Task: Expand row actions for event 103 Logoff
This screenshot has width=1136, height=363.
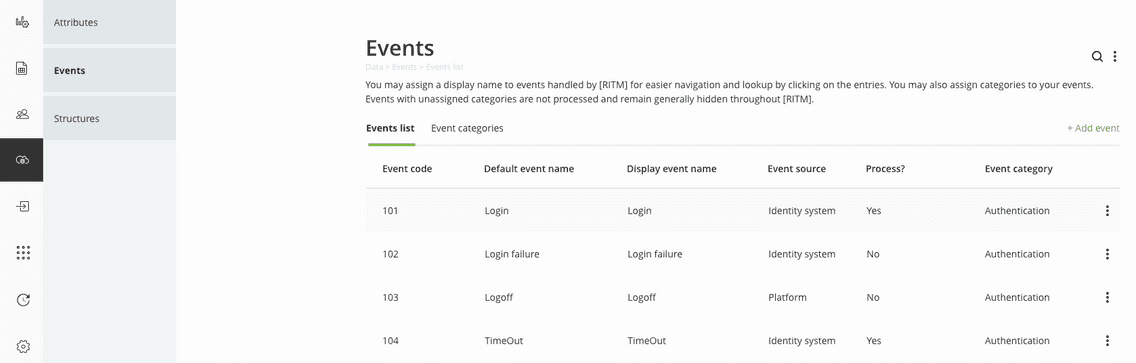Action: [1107, 297]
